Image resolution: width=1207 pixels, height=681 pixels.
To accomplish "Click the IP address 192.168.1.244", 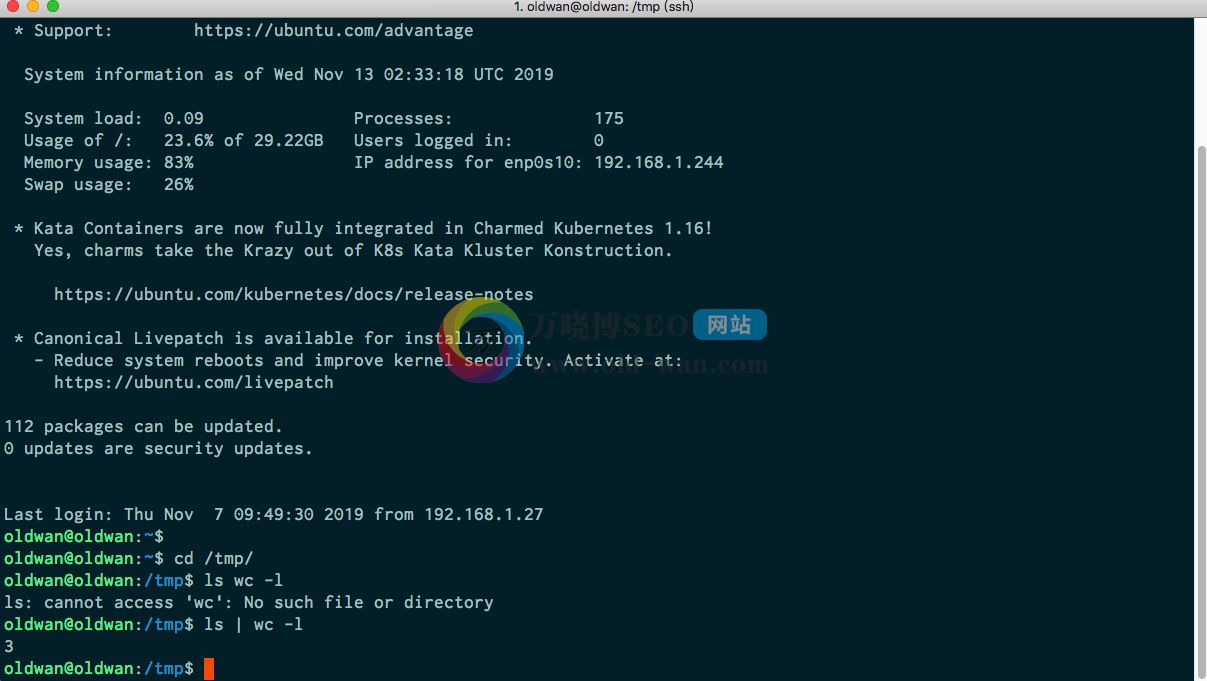I will coord(659,163).
